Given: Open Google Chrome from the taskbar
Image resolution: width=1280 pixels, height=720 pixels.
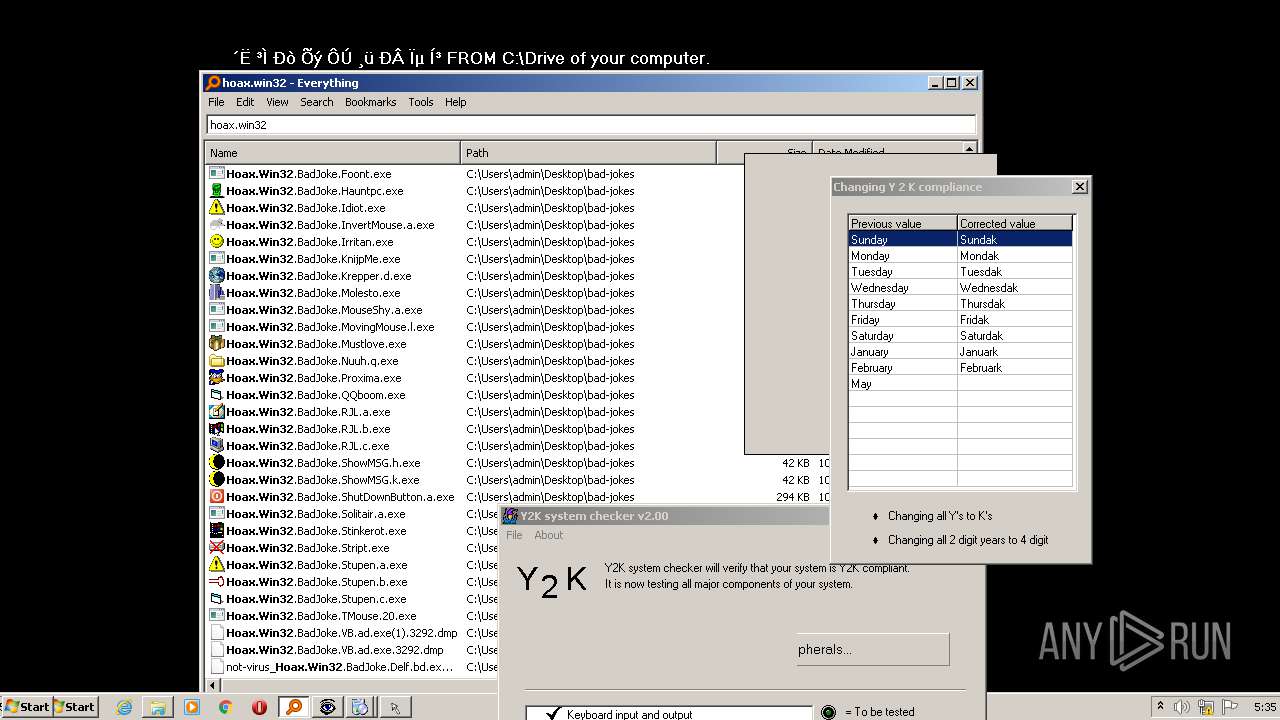Looking at the screenshot, I should (225, 707).
